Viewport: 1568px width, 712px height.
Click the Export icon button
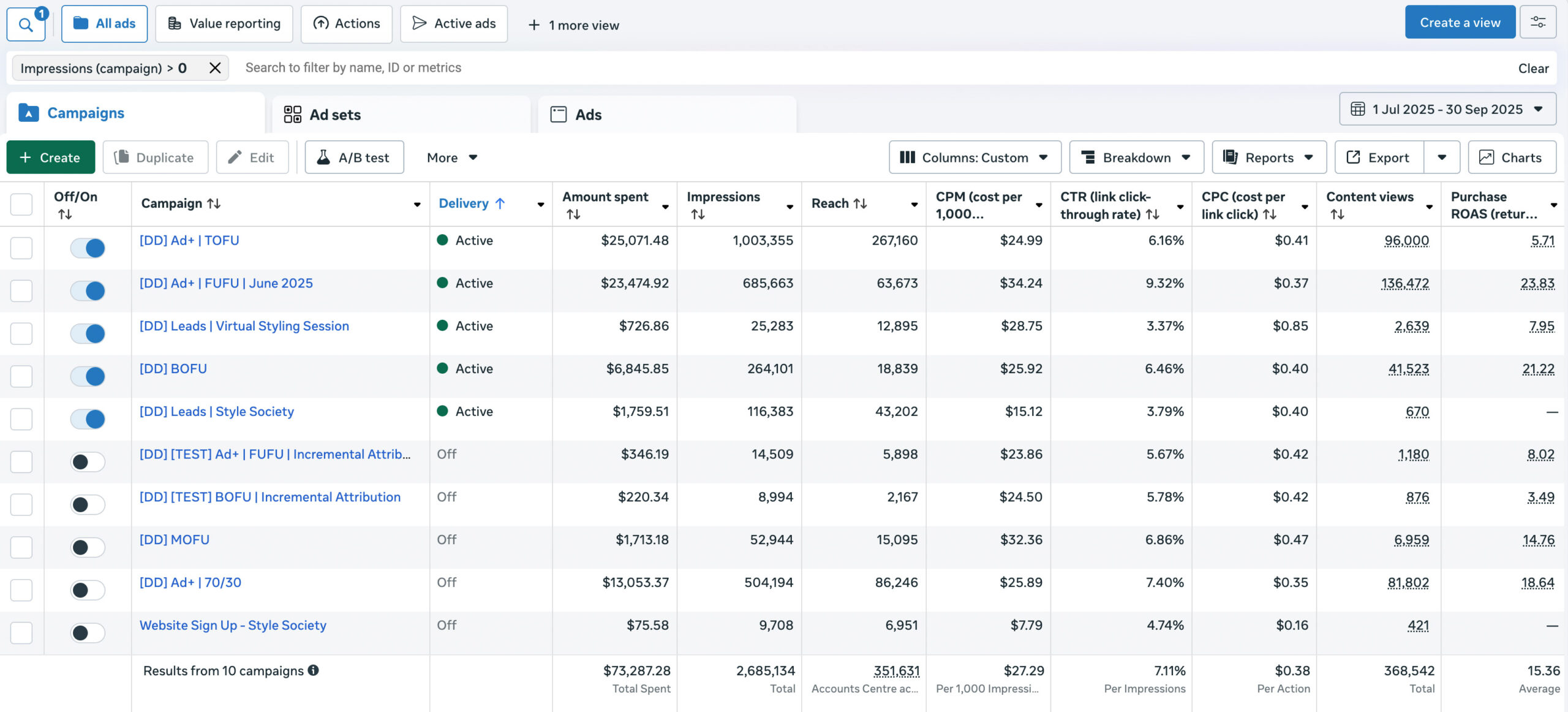pyautogui.click(x=1379, y=157)
